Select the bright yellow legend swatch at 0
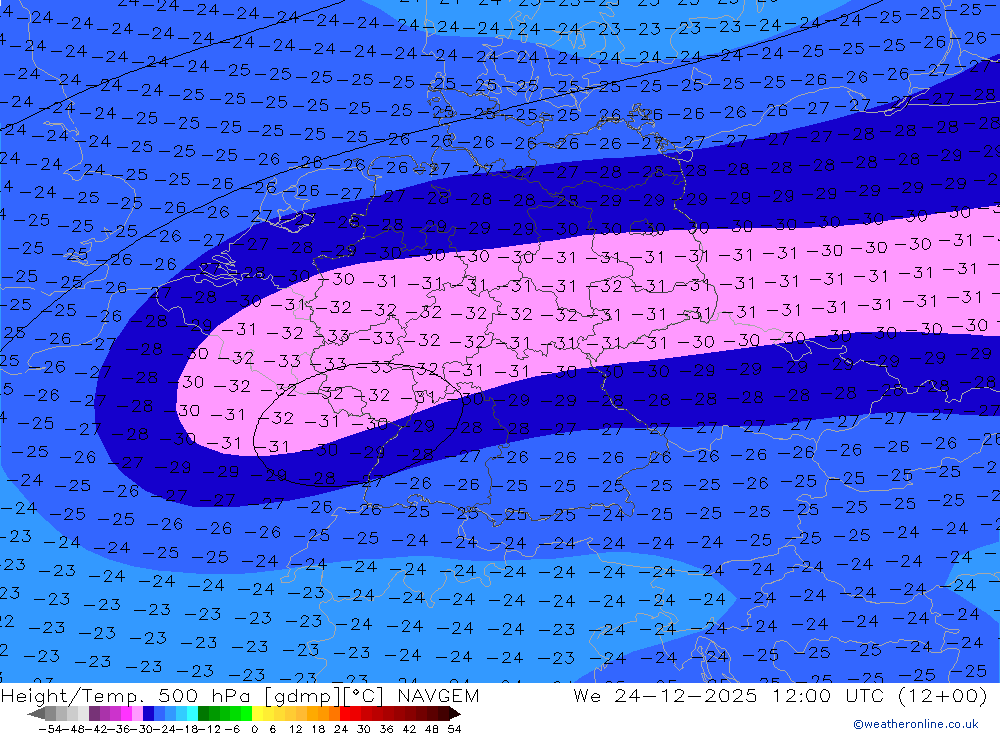This screenshot has height=733, width=1000. (258, 713)
